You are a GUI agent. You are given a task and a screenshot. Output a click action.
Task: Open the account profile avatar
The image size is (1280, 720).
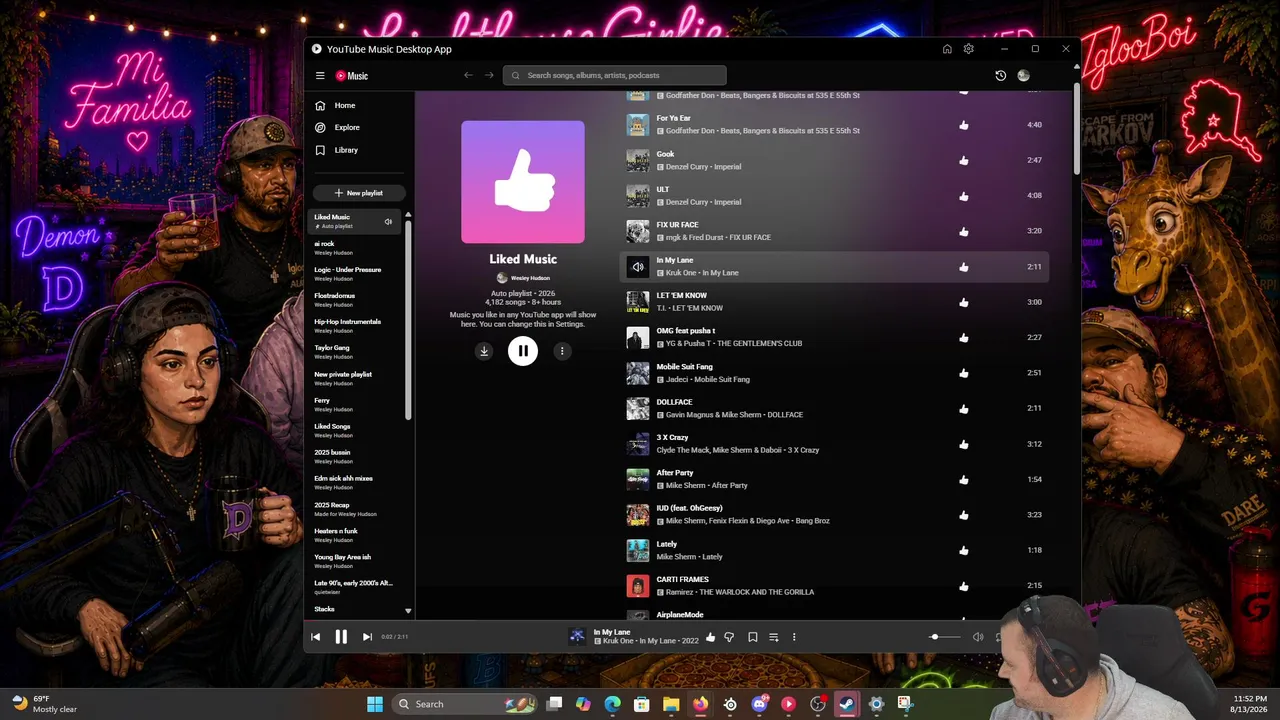(x=1023, y=75)
